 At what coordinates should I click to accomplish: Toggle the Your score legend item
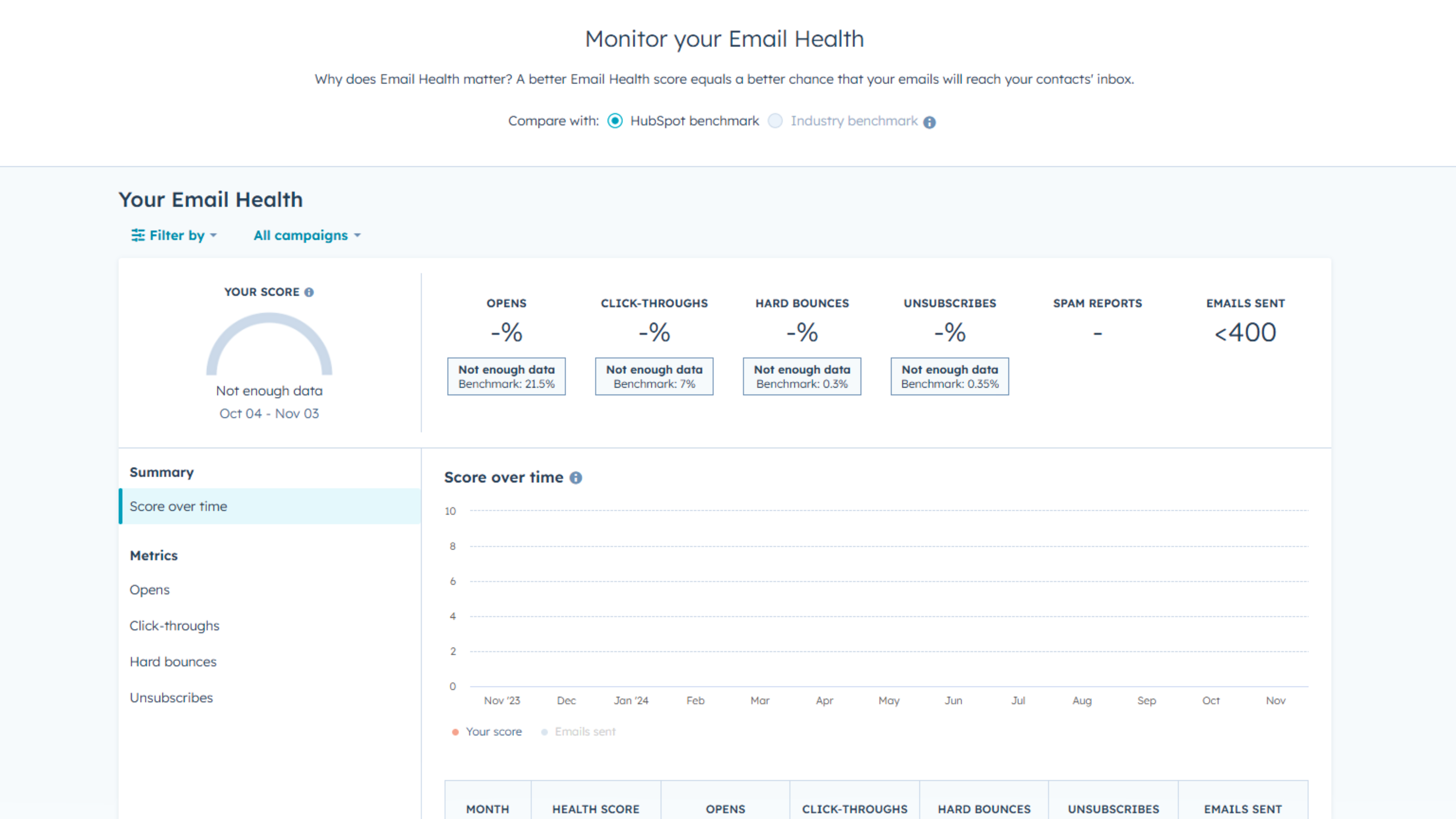click(486, 732)
